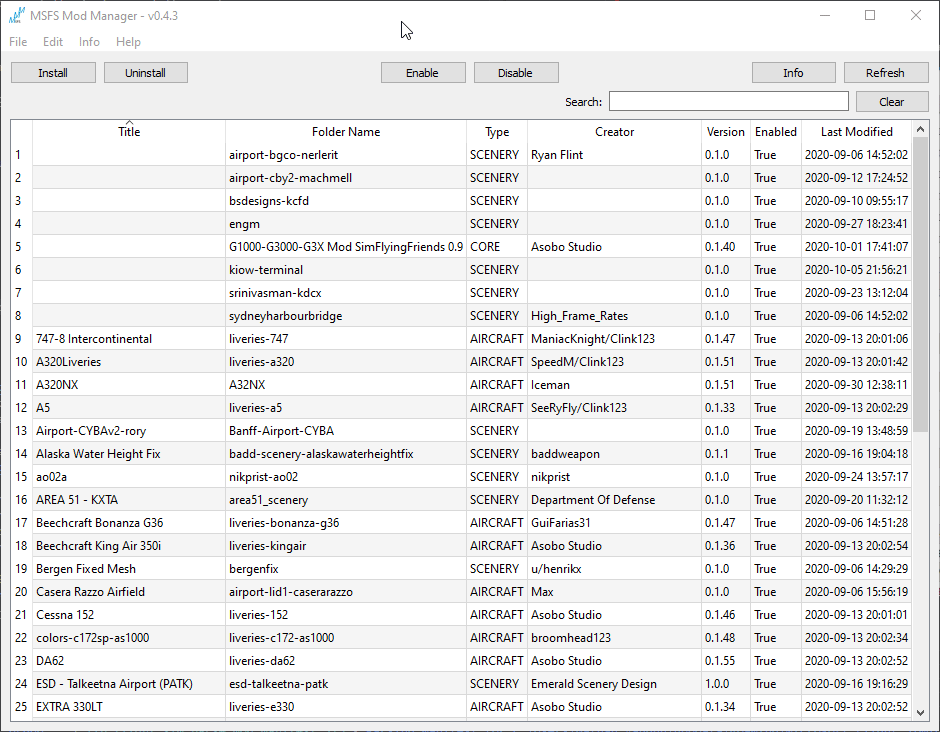Select the Beechcraft Bonanza G36 title
The image size is (940, 732).
point(129,522)
